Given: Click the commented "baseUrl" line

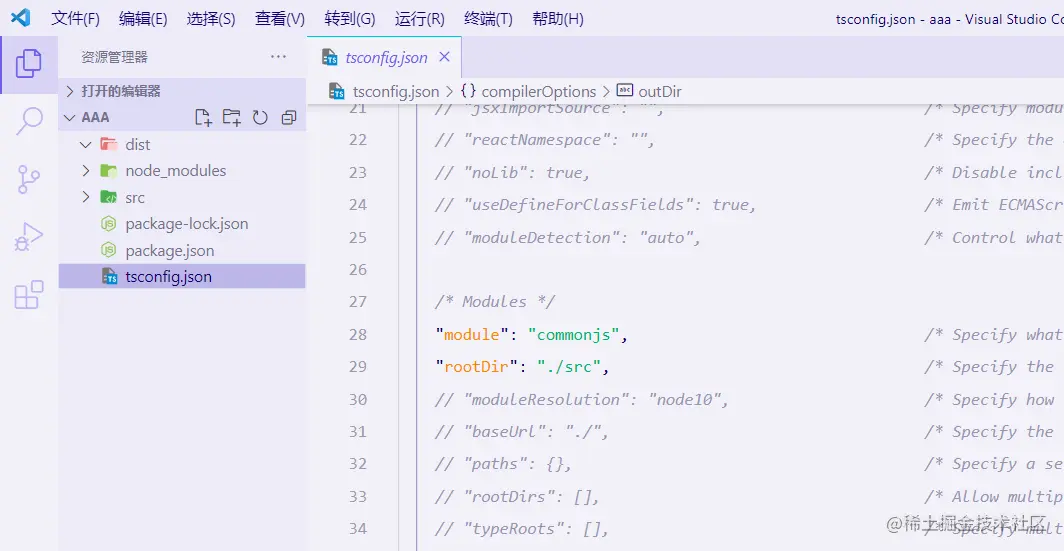Looking at the screenshot, I should coord(522,432).
